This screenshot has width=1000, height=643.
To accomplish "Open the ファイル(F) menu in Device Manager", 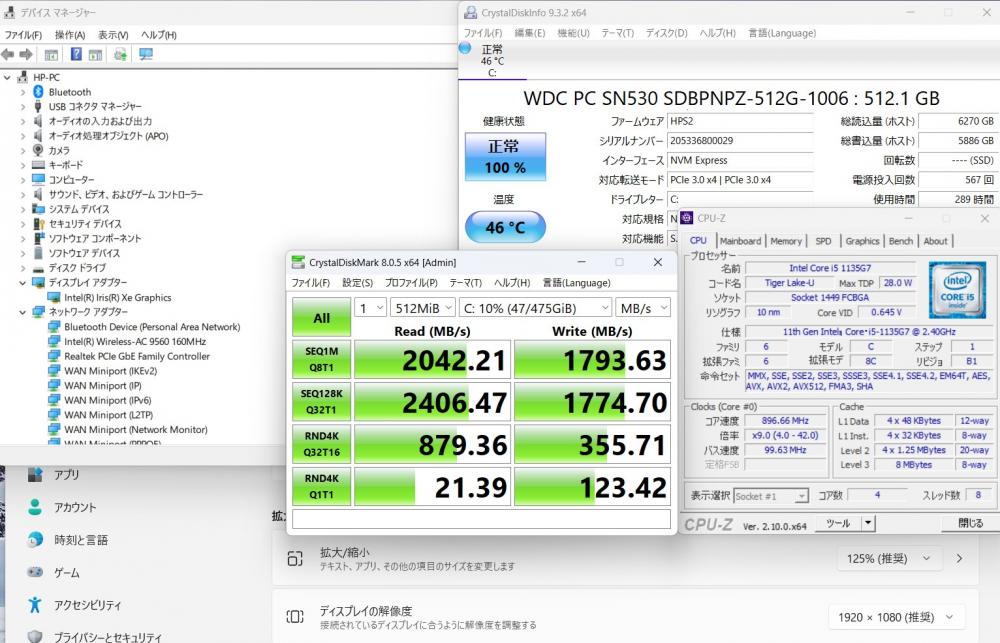I will click(x=23, y=35).
